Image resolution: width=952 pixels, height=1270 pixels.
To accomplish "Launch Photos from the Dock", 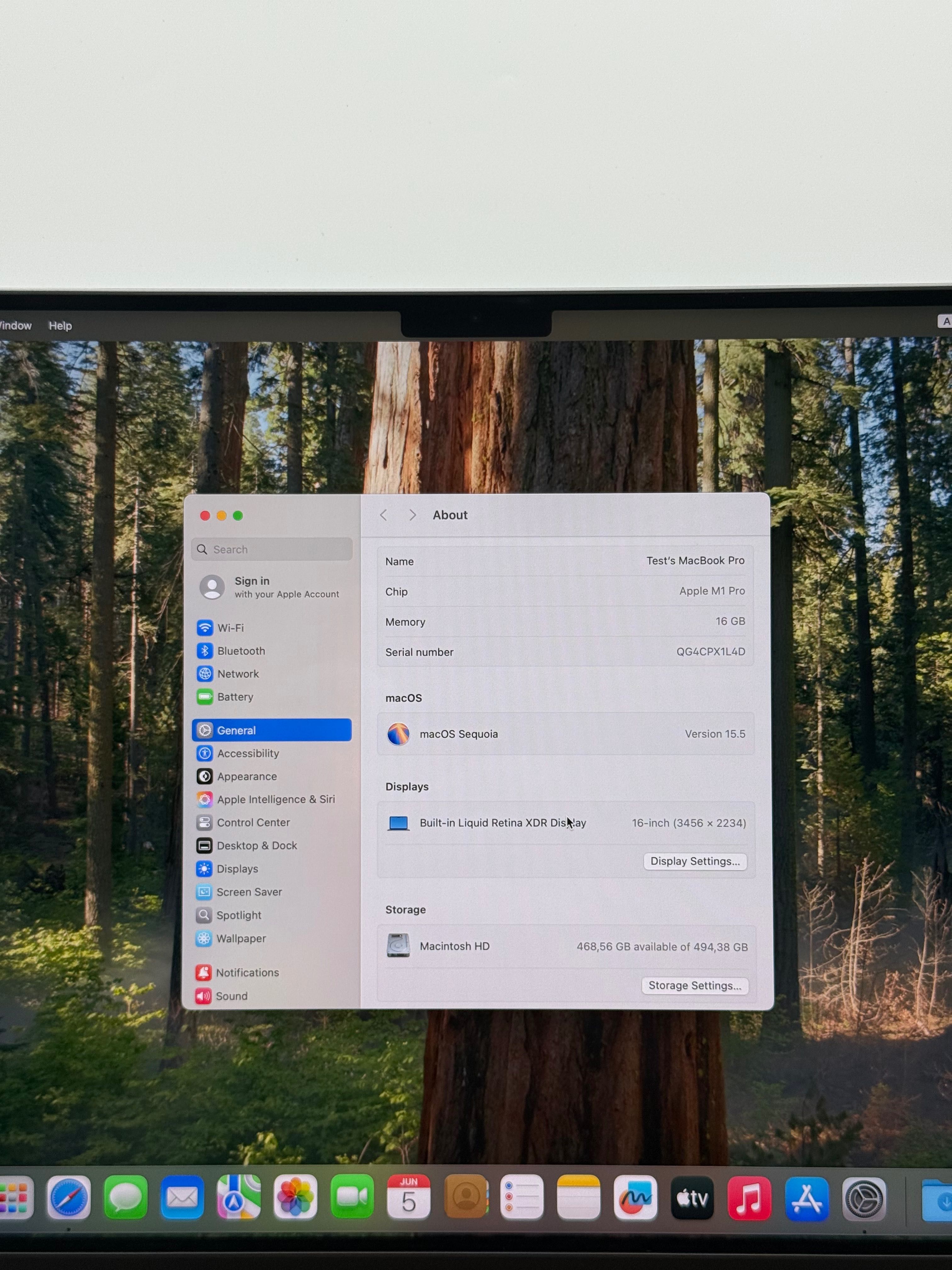I will (x=296, y=1198).
